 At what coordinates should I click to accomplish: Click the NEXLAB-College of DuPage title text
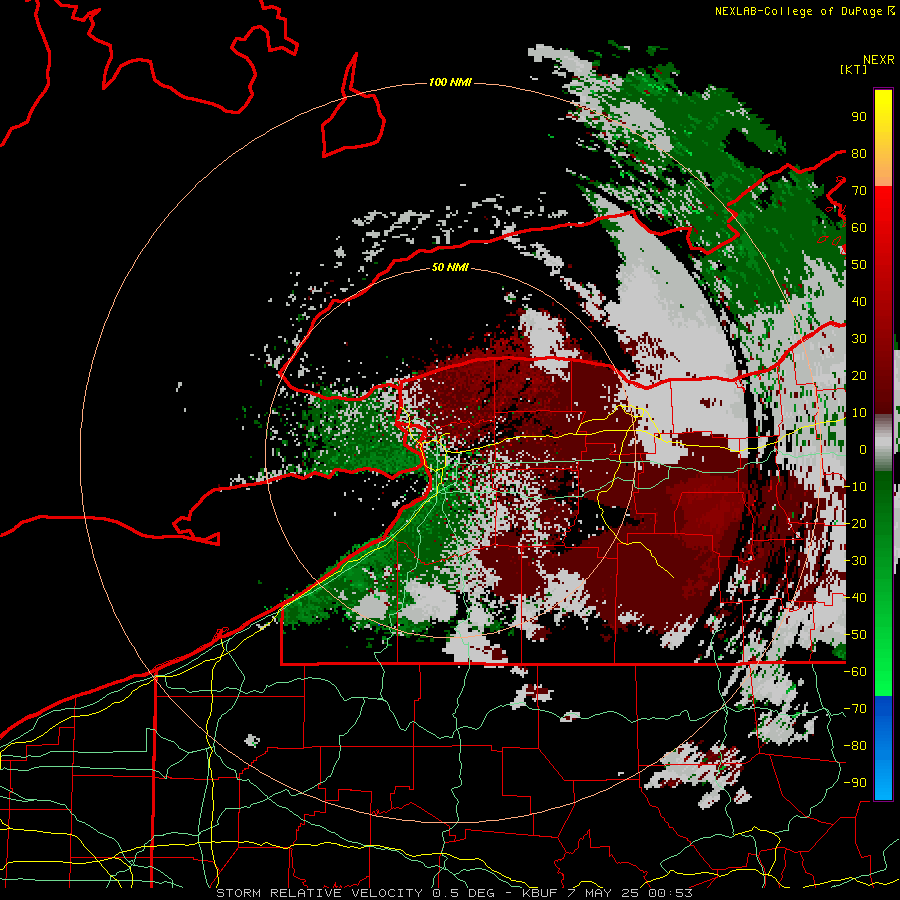[798, 11]
